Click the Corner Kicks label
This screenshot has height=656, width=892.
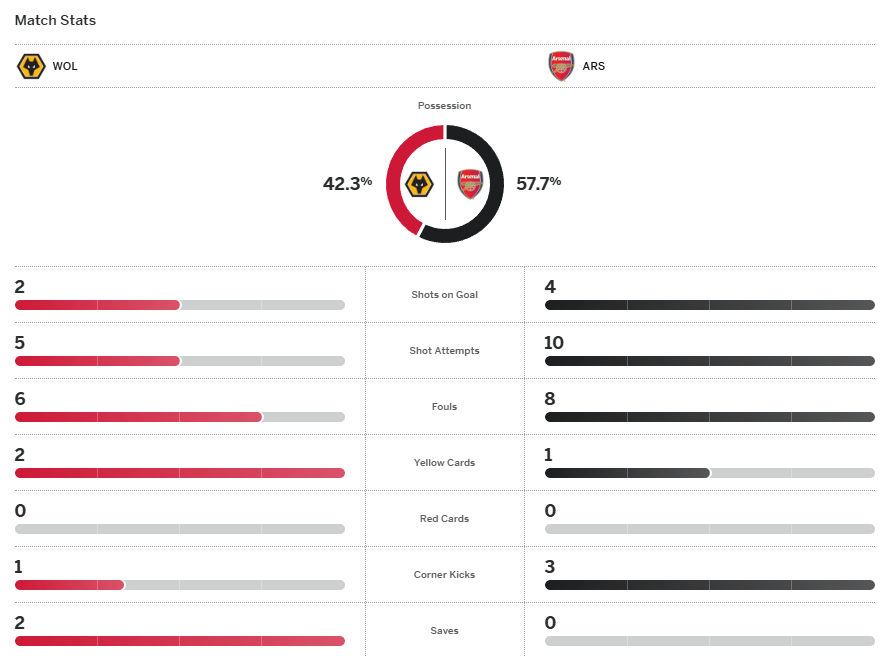click(445, 575)
